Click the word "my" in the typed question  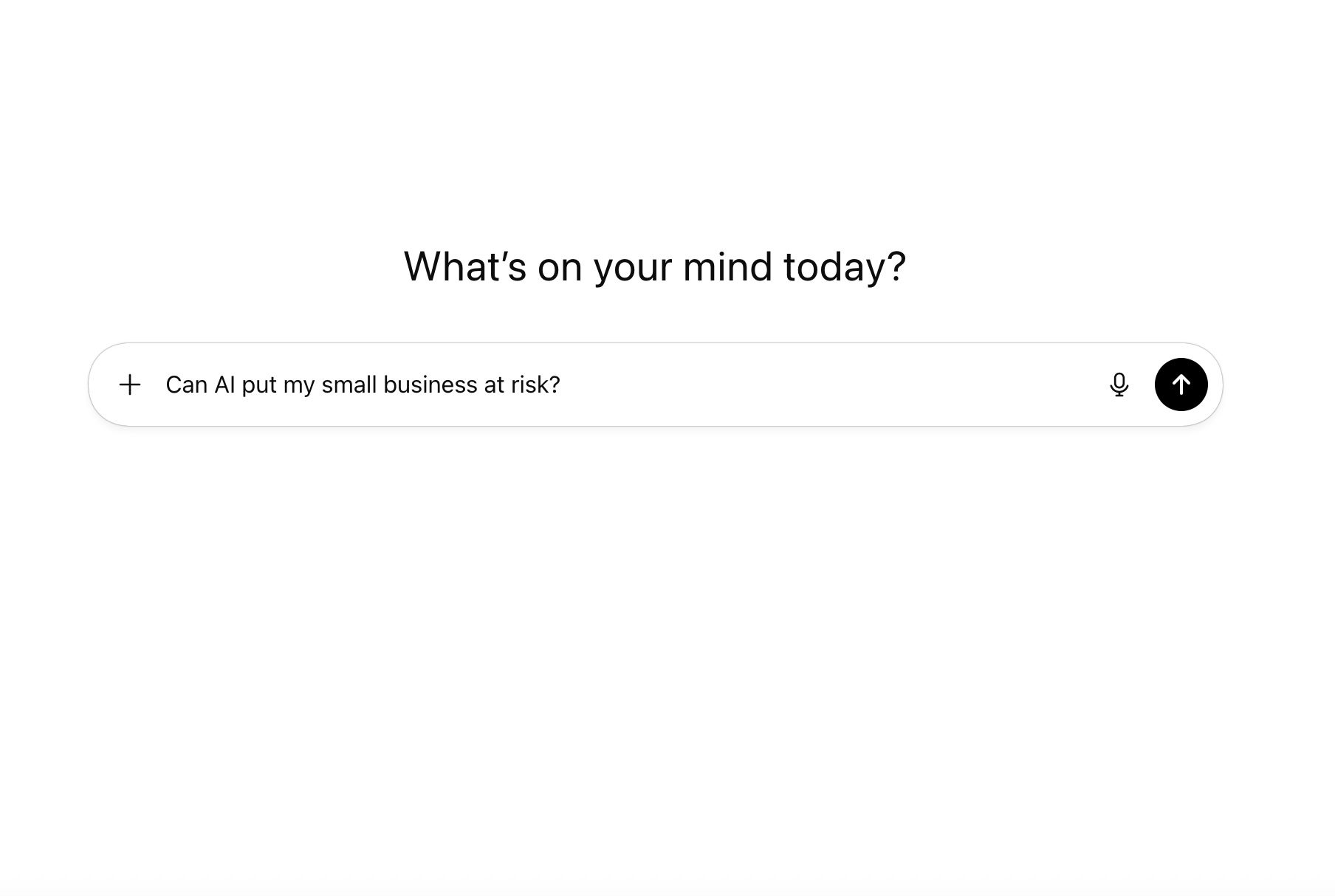pos(299,385)
